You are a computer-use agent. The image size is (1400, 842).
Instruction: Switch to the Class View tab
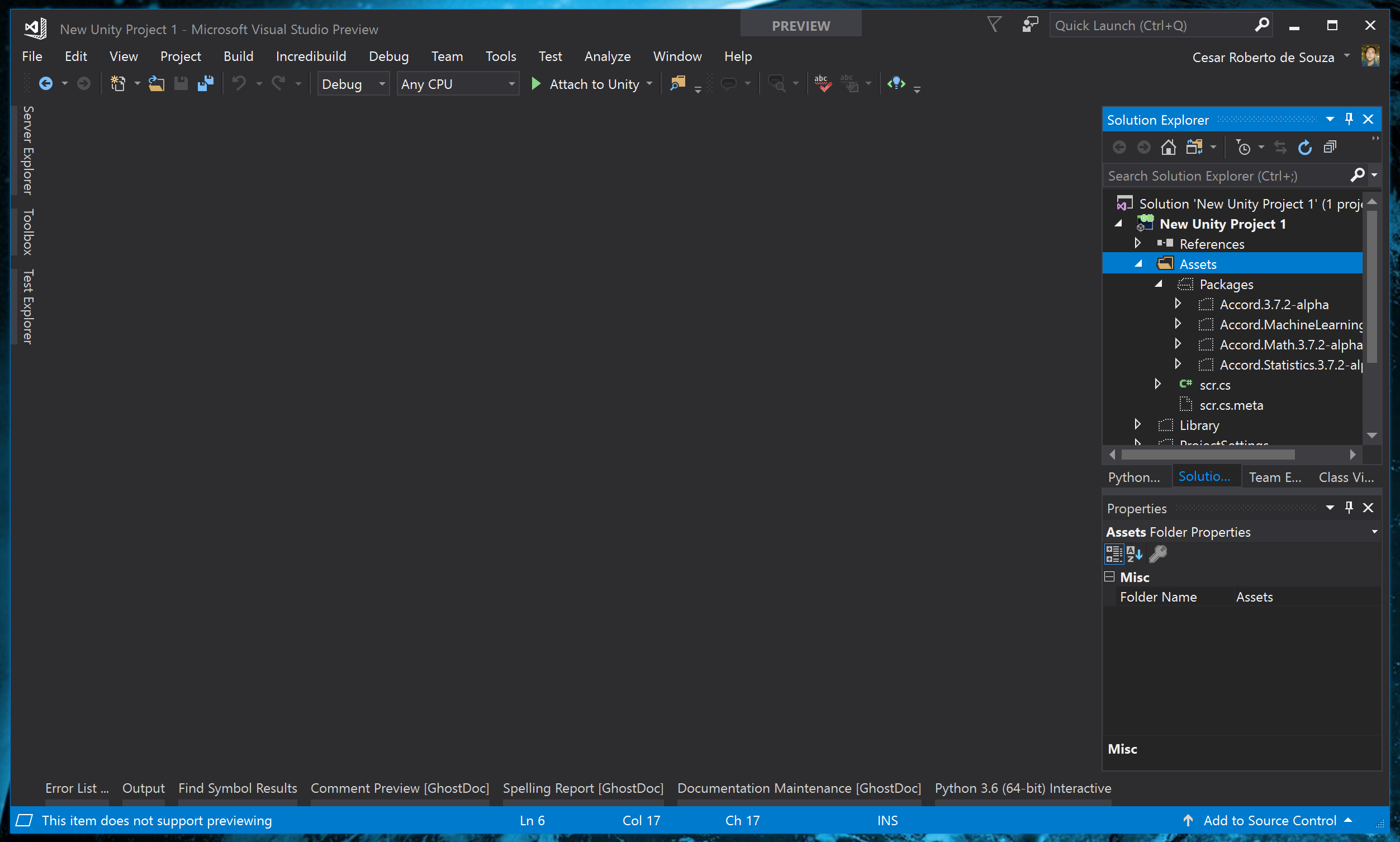[1346, 477]
